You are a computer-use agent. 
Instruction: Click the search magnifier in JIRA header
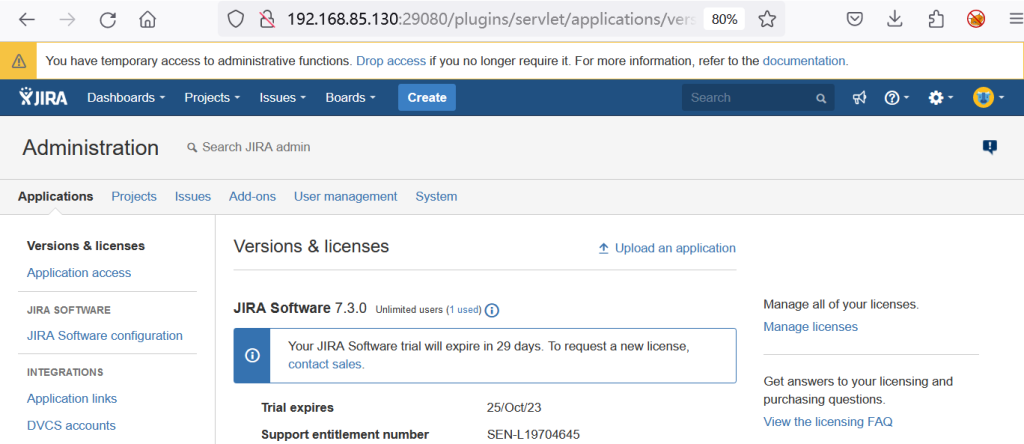[x=821, y=99]
